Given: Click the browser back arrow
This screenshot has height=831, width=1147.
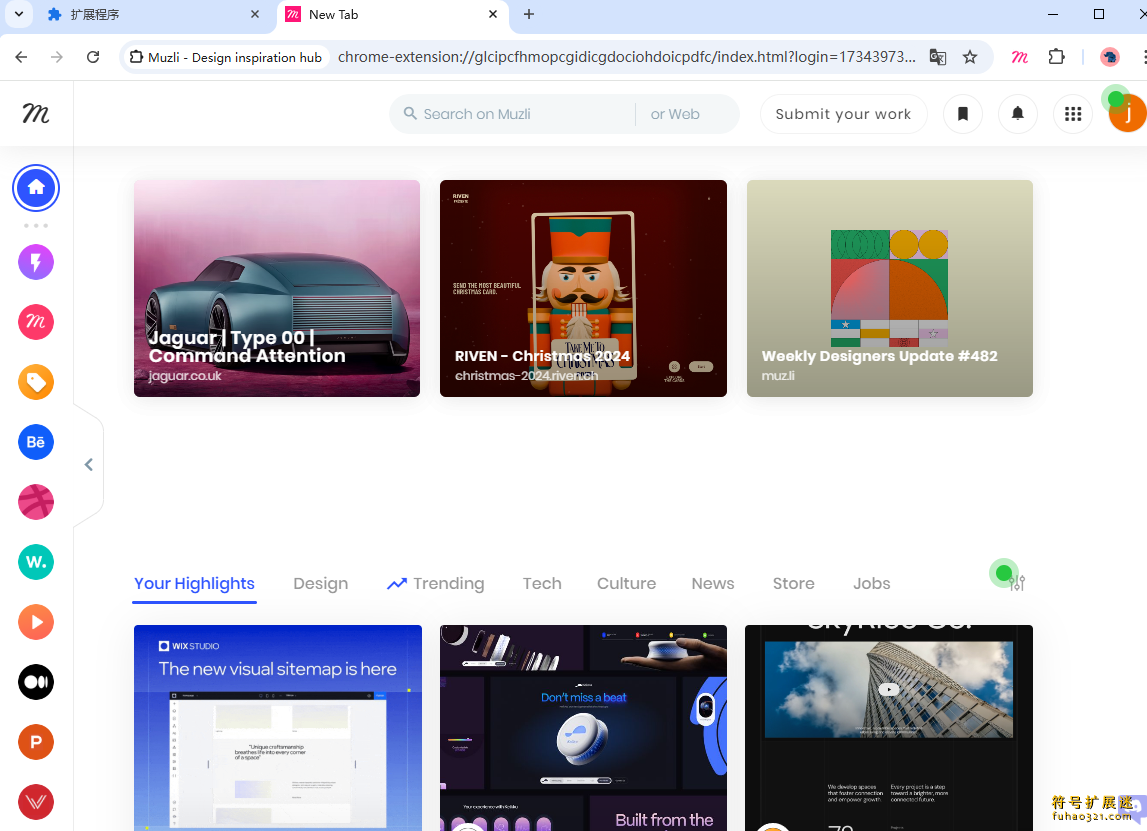Looking at the screenshot, I should coord(21,57).
